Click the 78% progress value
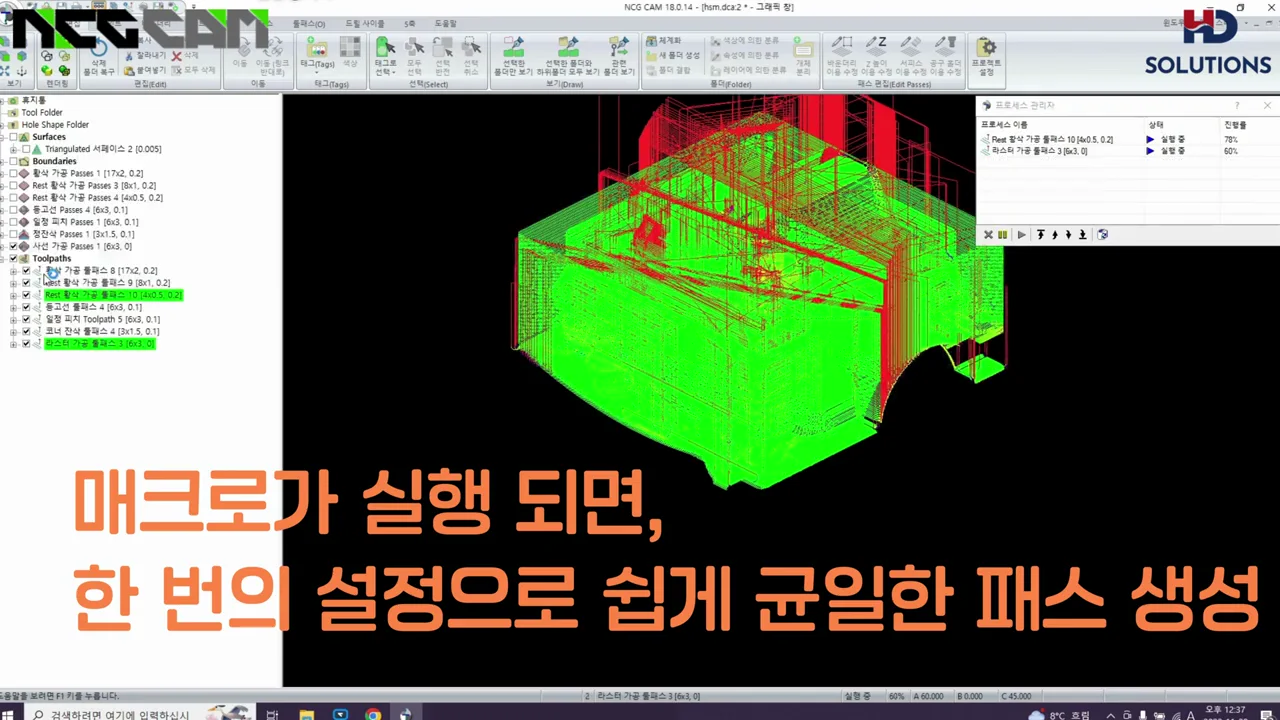 pyautogui.click(x=1231, y=140)
